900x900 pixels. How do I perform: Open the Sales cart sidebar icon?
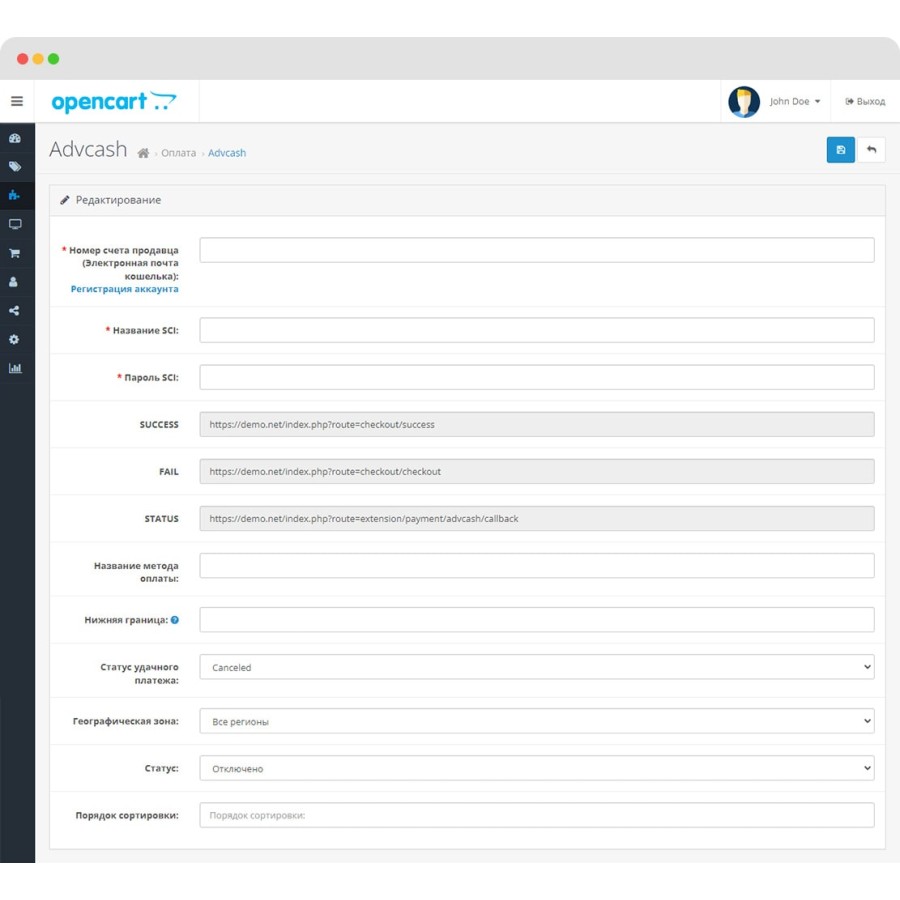(x=15, y=253)
